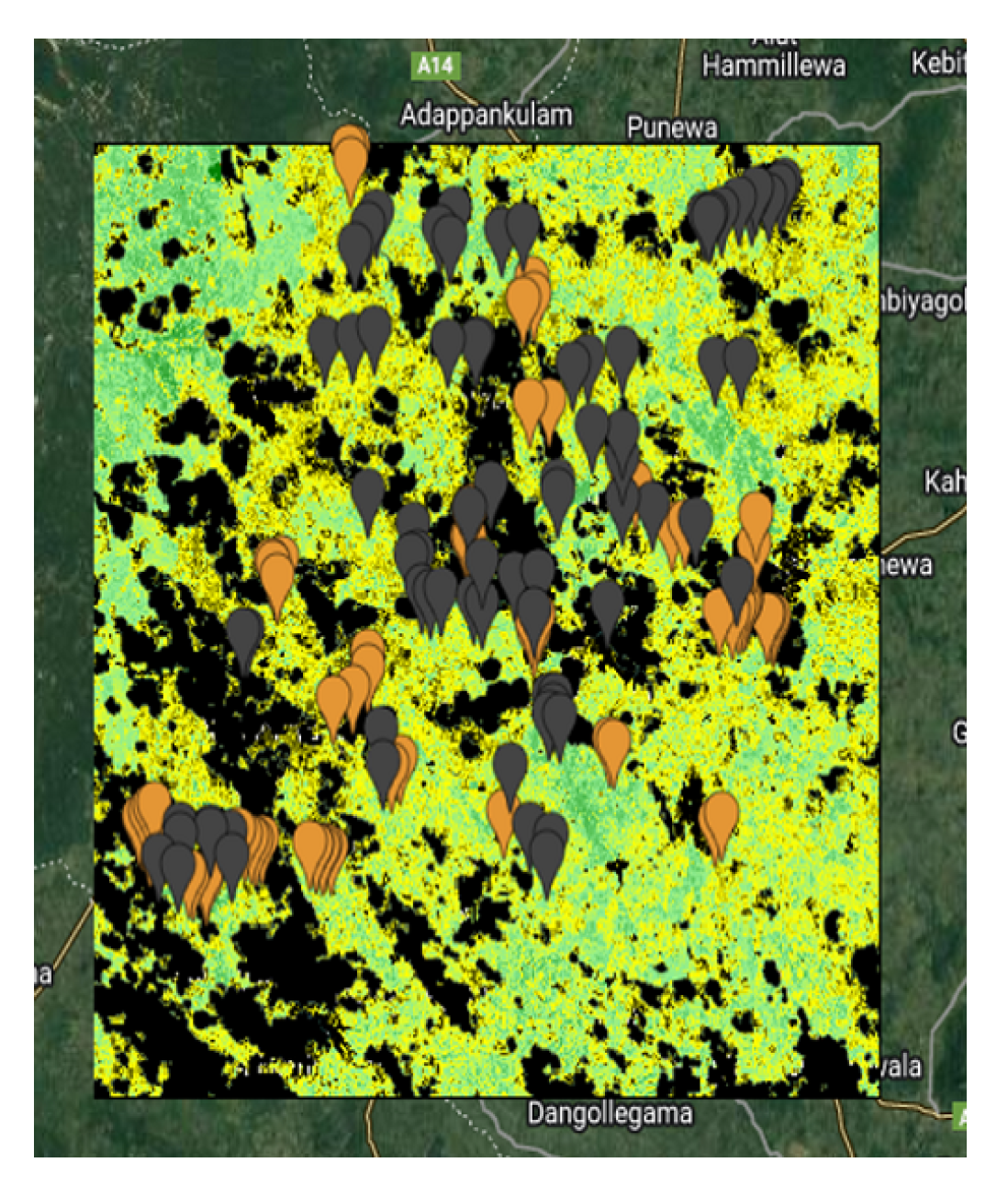Image resolution: width=1008 pixels, height=1196 pixels.
Task: Select the orange marker pair left of center
Action: tap(276, 571)
